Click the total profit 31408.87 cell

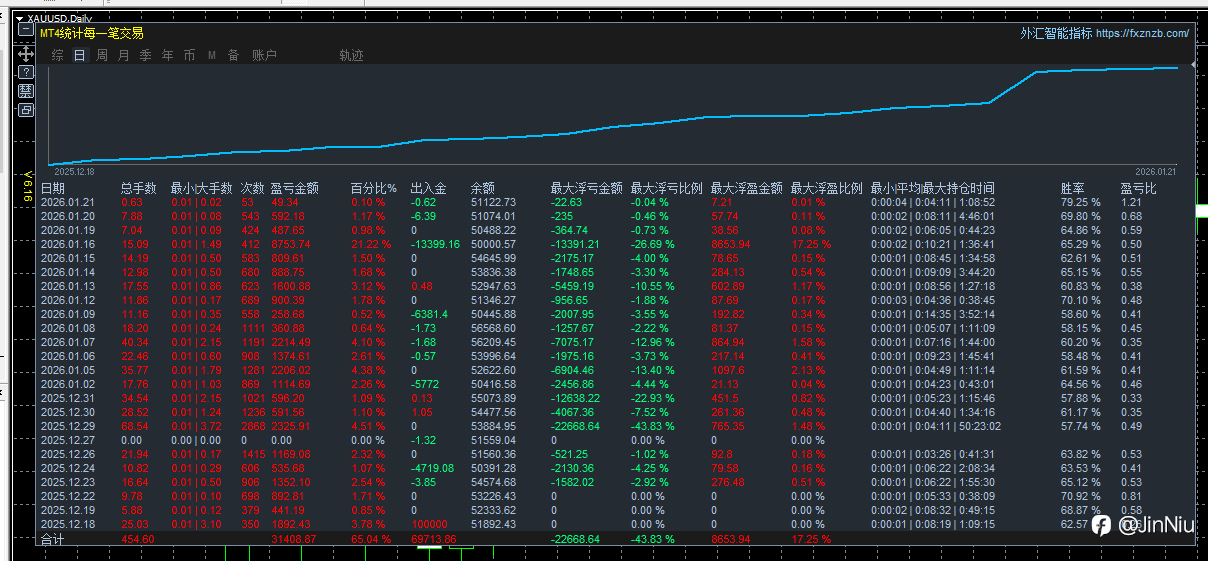(294, 539)
